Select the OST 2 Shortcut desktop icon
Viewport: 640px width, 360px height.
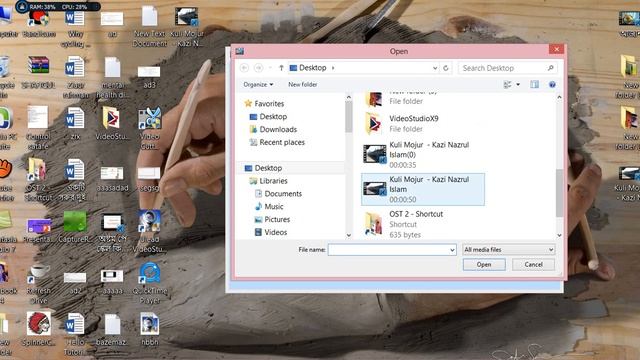click(38, 180)
